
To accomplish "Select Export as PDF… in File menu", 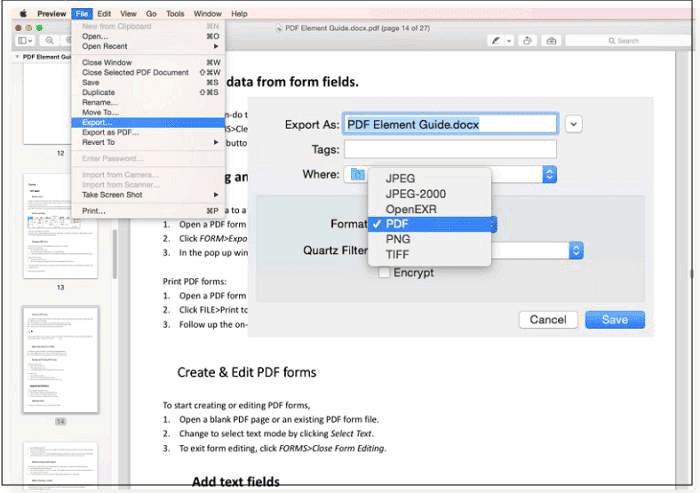I will (111, 132).
